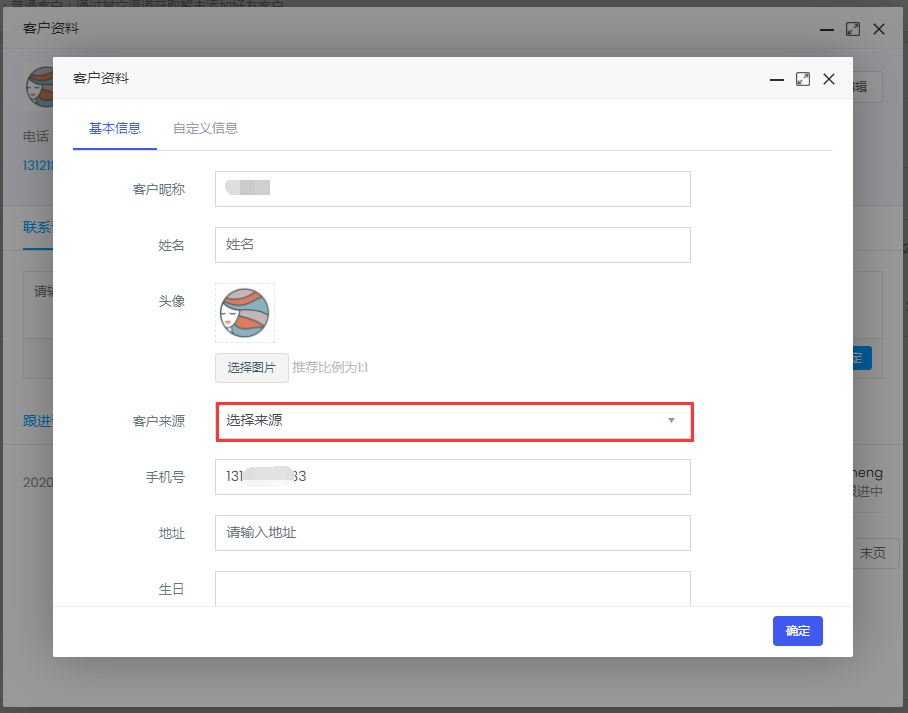Maximize the background 客户资料 window
This screenshot has height=713, width=908.
[x=853, y=29]
